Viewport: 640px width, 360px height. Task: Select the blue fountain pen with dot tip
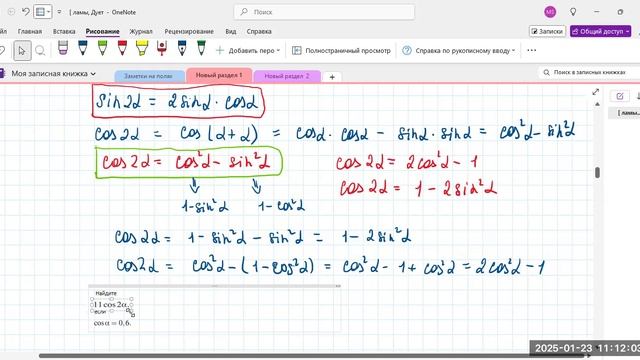182,48
